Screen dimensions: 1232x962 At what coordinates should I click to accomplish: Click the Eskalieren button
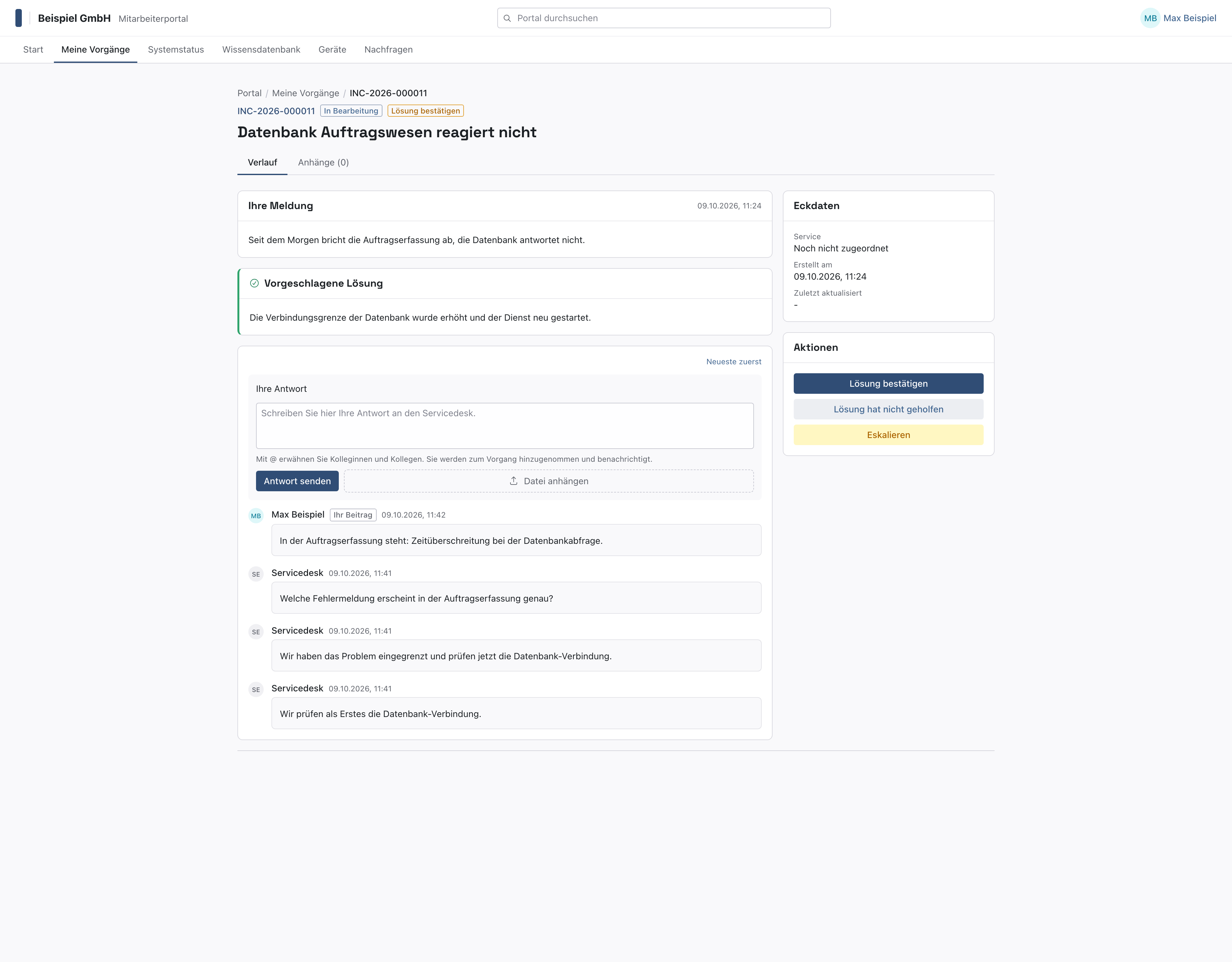(x=888, y=435)
